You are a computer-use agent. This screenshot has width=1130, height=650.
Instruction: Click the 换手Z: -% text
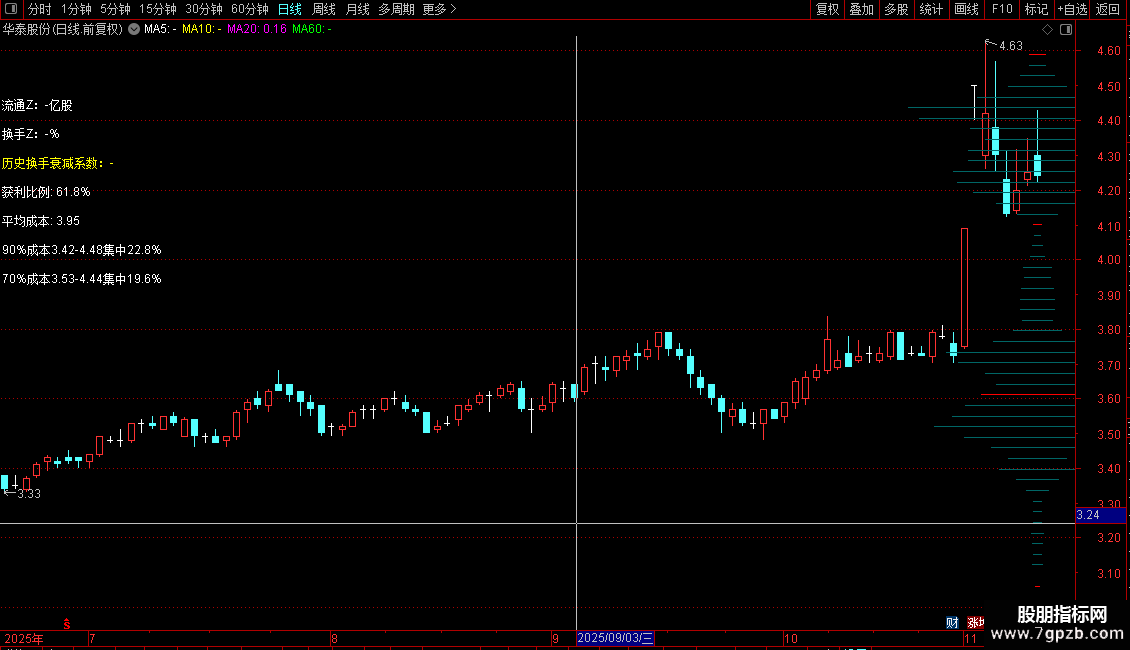[30, 134]
